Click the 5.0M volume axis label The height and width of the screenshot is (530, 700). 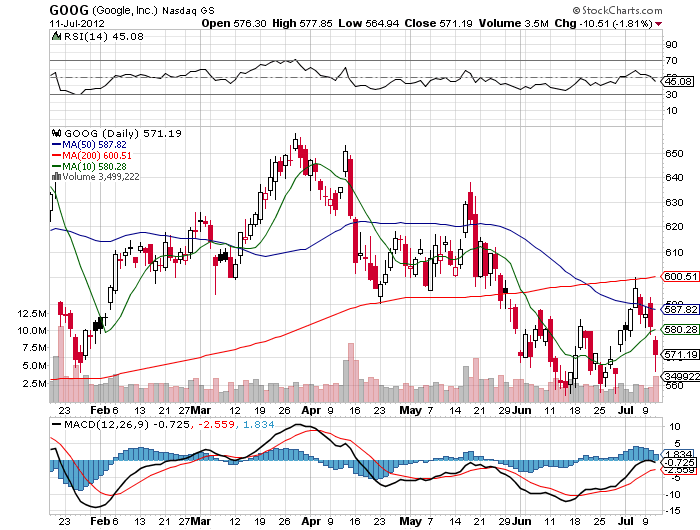[34, 365]
